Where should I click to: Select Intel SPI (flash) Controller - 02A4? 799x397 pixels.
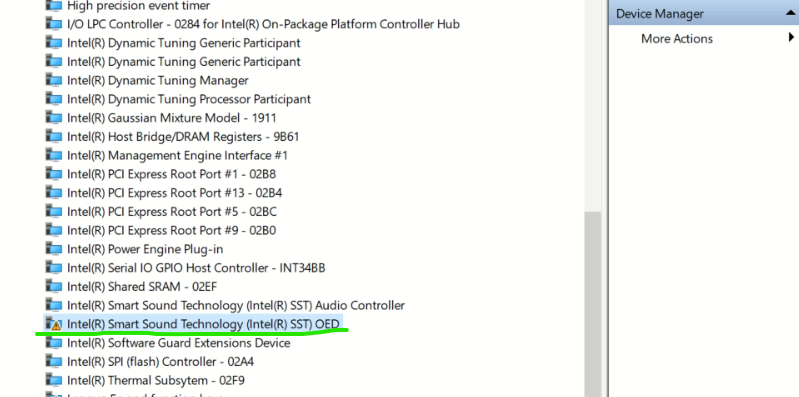(x=160, y=362)
